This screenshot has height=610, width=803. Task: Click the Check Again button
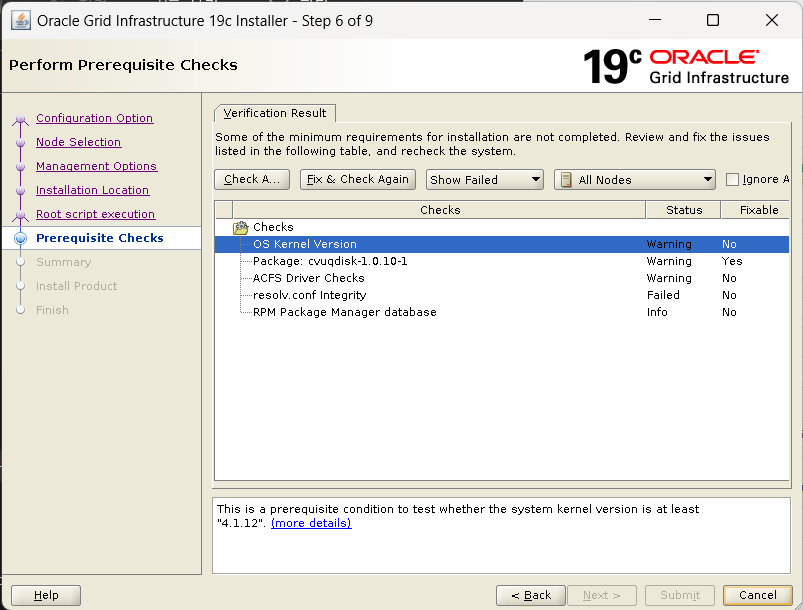252,179
